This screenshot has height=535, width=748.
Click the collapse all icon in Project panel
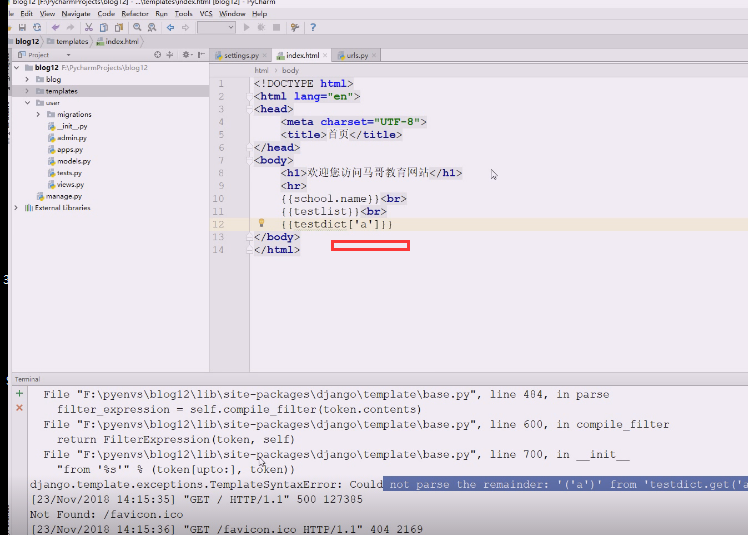click(169, 55)
